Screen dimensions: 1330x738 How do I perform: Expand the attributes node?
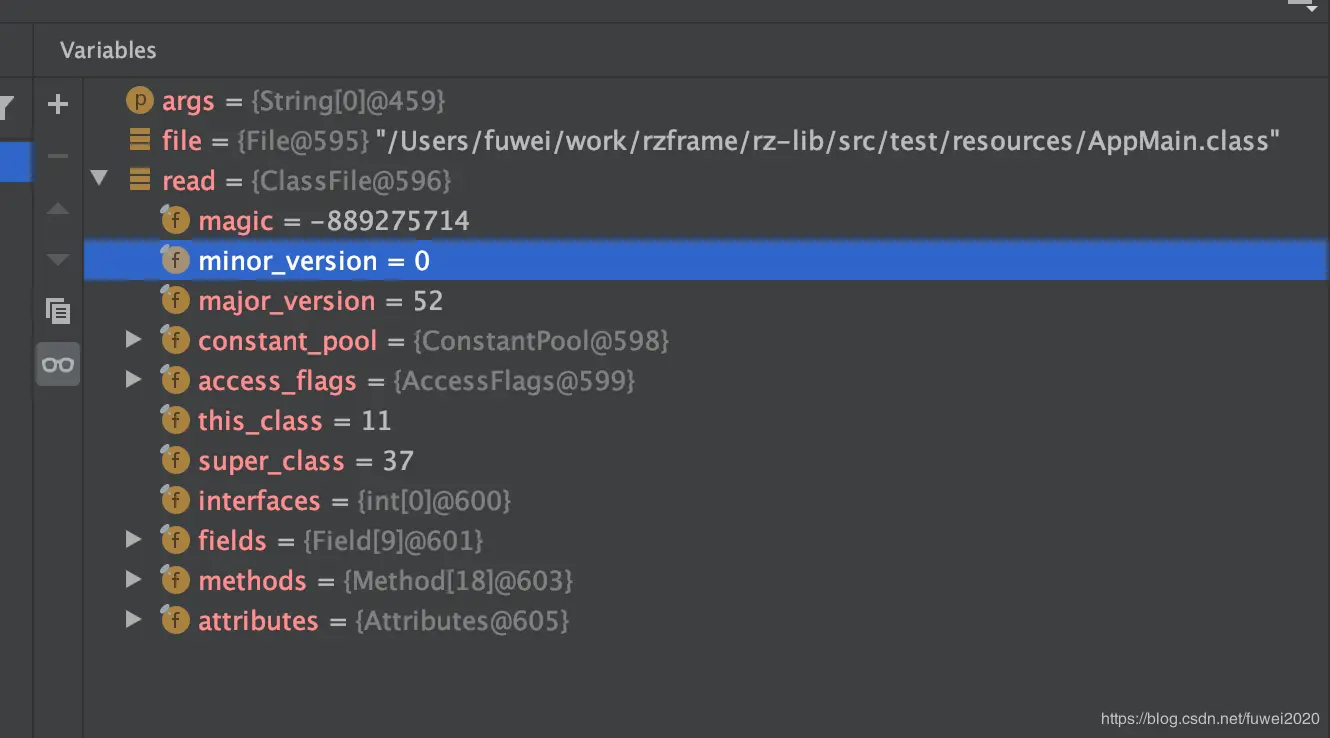134,621
